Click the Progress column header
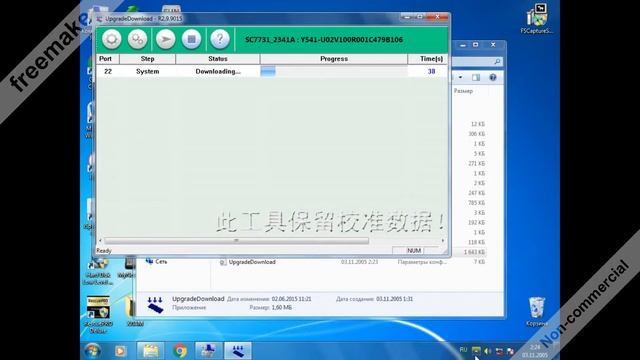Viewport: 640px width, 360px height. (333, 59)
